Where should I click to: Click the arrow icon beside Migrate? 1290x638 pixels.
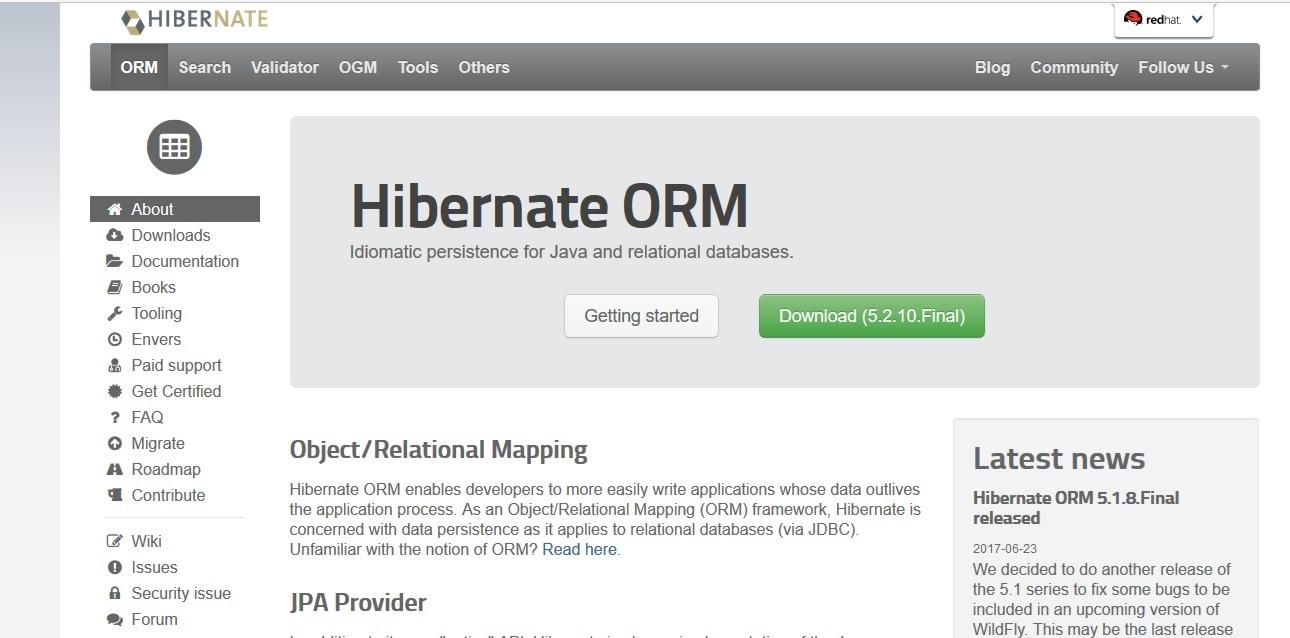[114, 443]
